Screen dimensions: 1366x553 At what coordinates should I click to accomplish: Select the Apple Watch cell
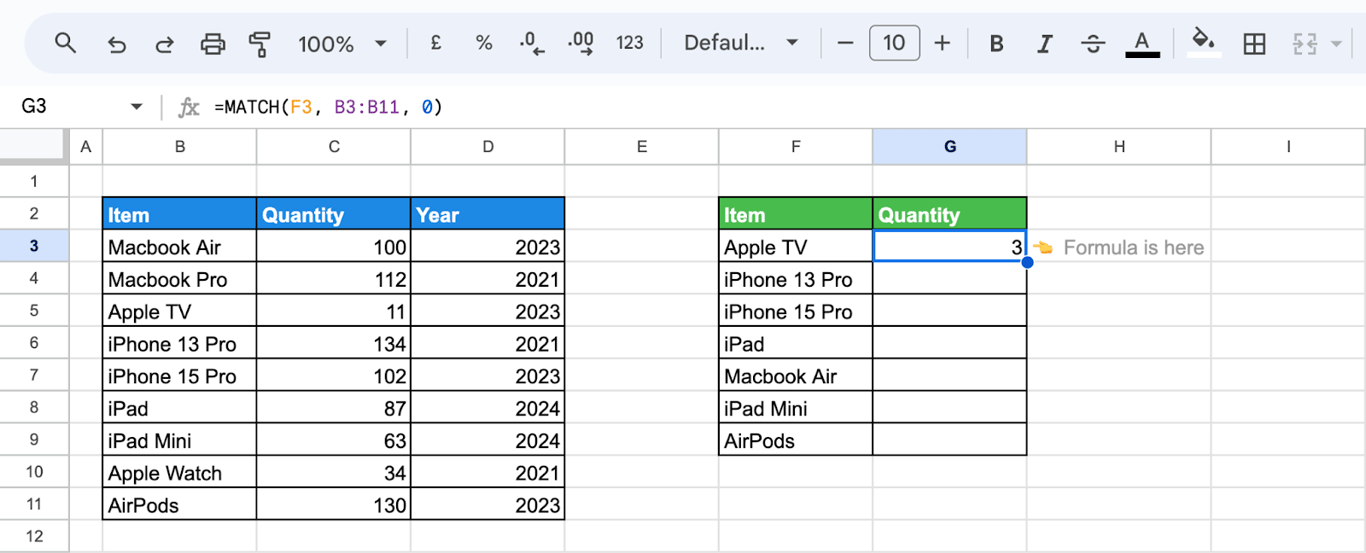pos(180,473)
